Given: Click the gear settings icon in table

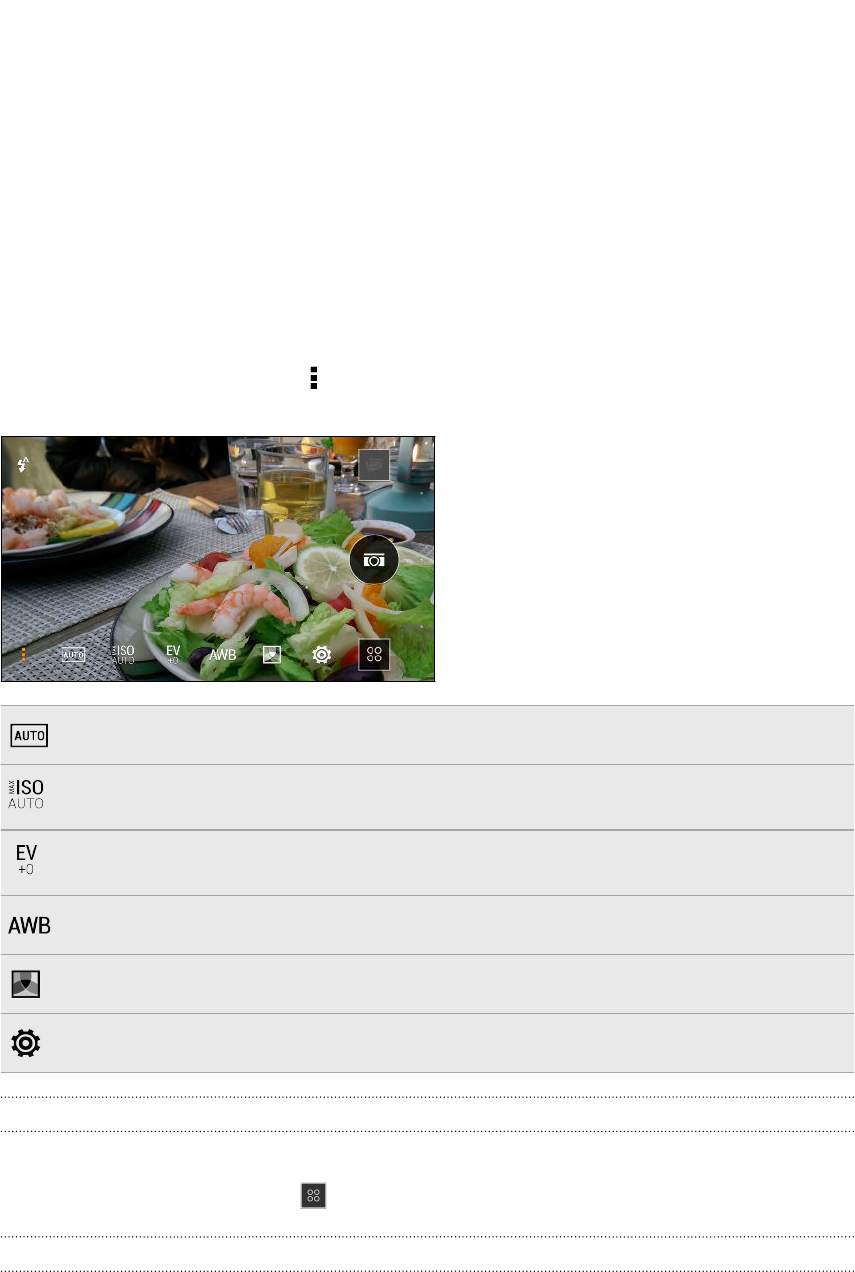Looking at the screenshot, I should [25, 1044].
